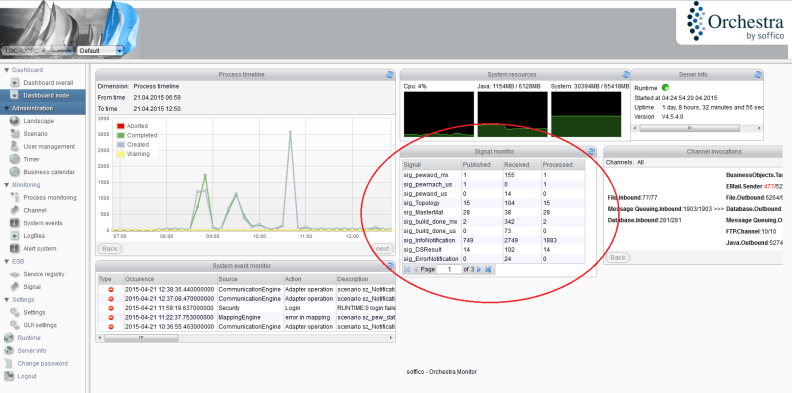Open the LOCALORC dropdown in header
792x393 pixels.
[37, 51]
